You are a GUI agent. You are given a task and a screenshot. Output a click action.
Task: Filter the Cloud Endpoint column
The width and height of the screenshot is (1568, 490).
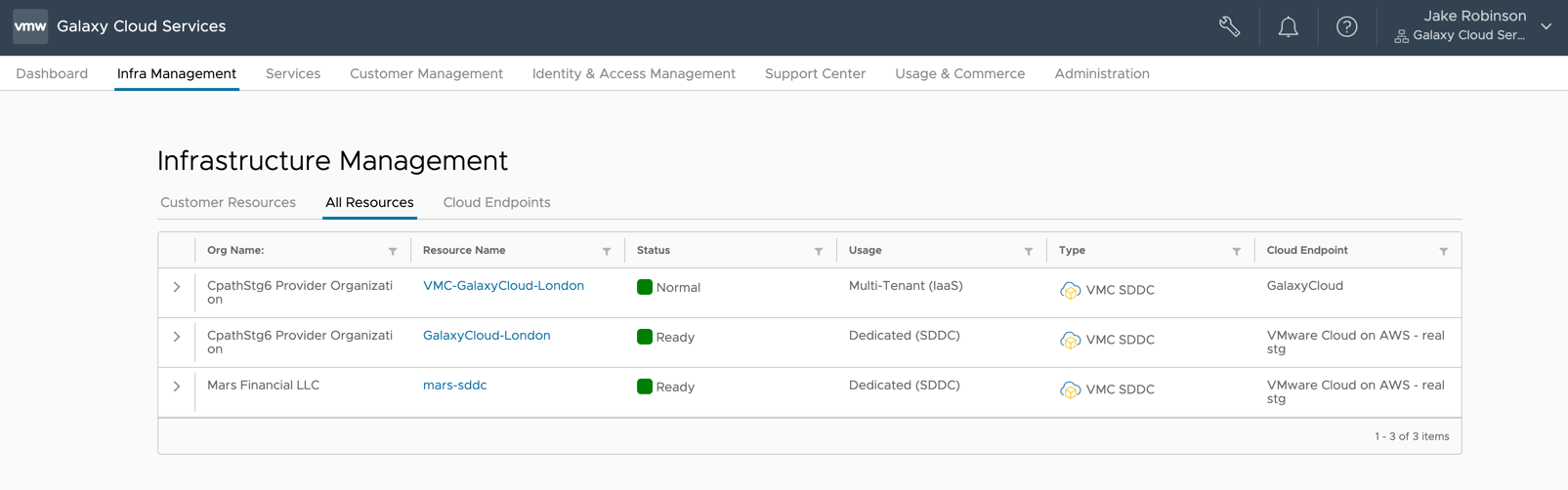(1443, 252)
